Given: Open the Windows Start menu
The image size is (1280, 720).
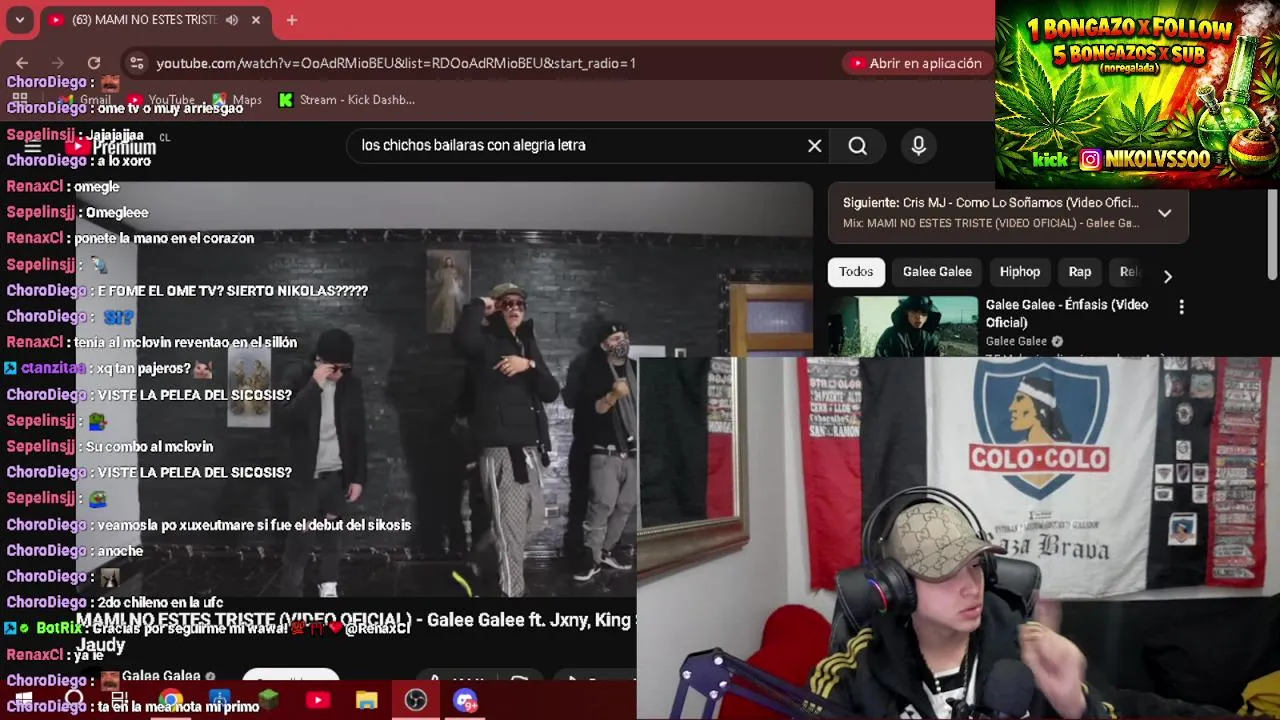Looking at the screenshot, I should tap(23, 701).
